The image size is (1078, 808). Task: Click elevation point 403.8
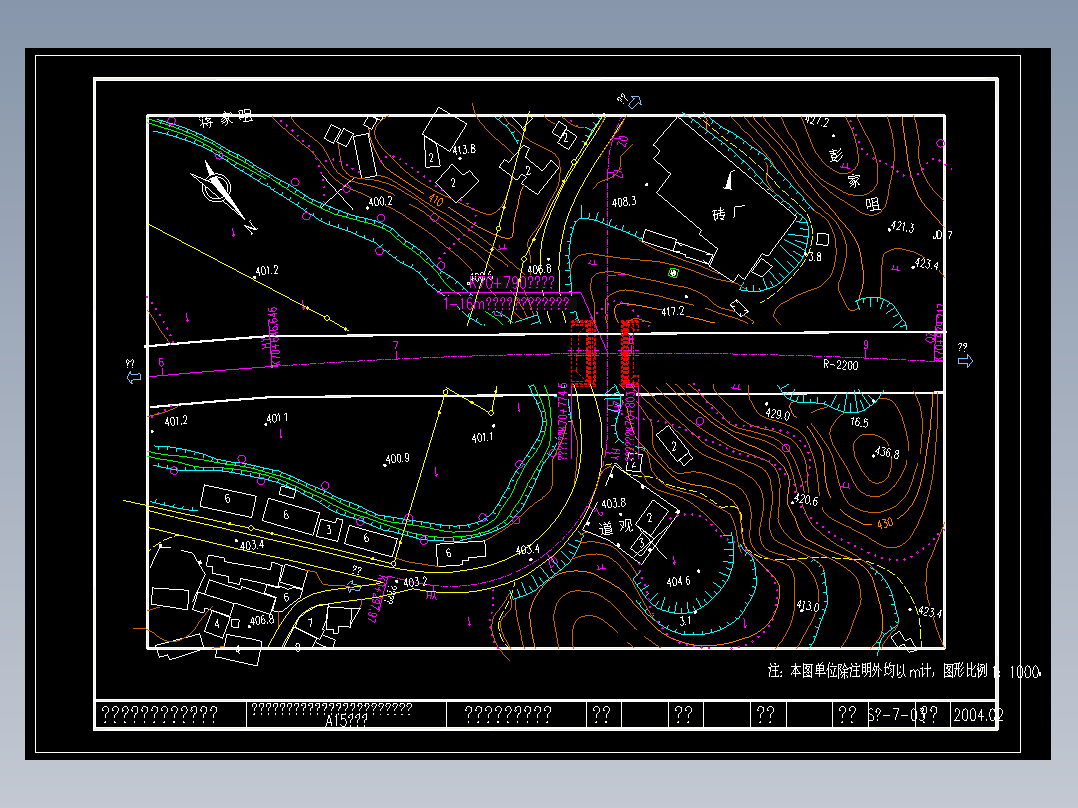(x=613, y=503)
